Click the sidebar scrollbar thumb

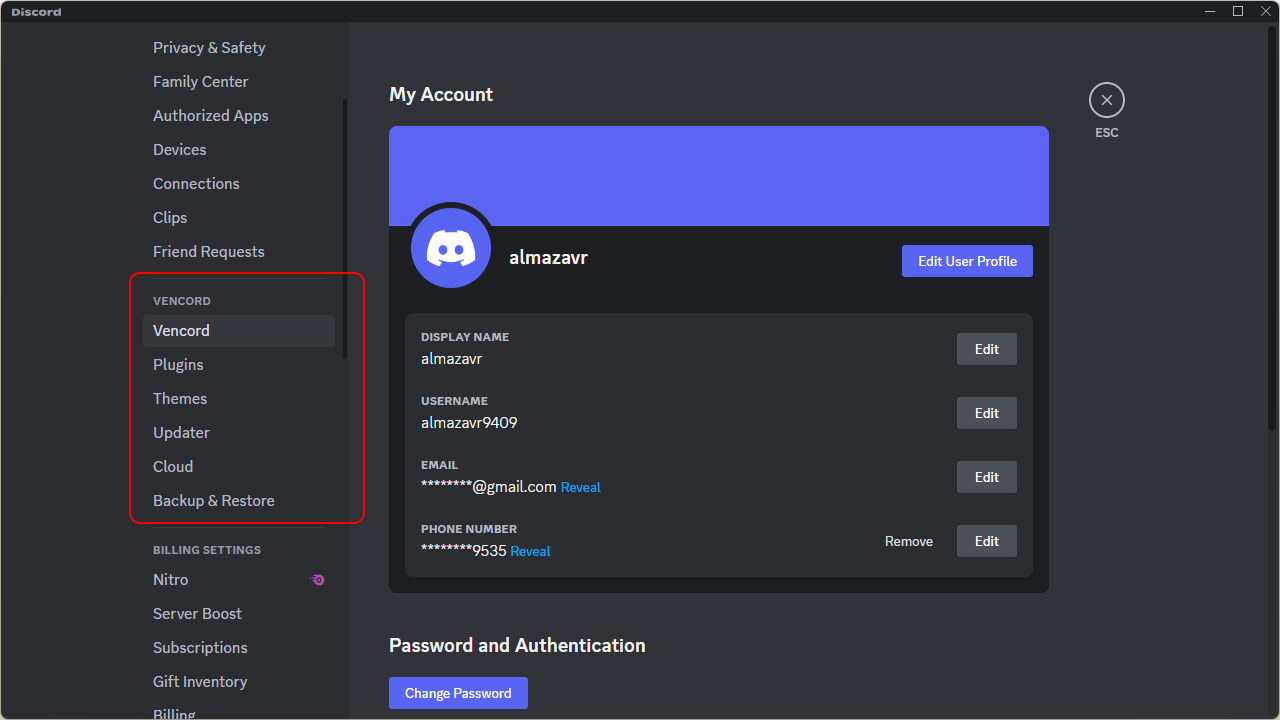[x=345, y=228]
